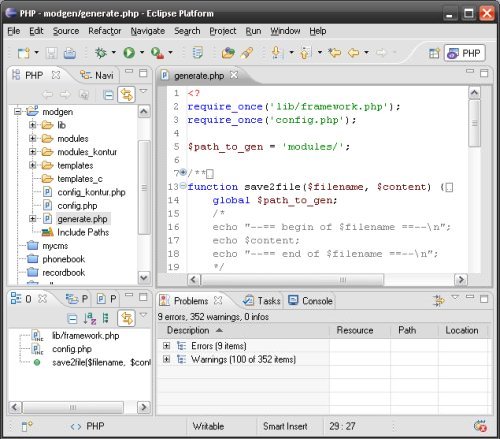This screenshot has height=439, width=500.
Task: Click the Open Task list toolbar icon
Action: point(197,53)
